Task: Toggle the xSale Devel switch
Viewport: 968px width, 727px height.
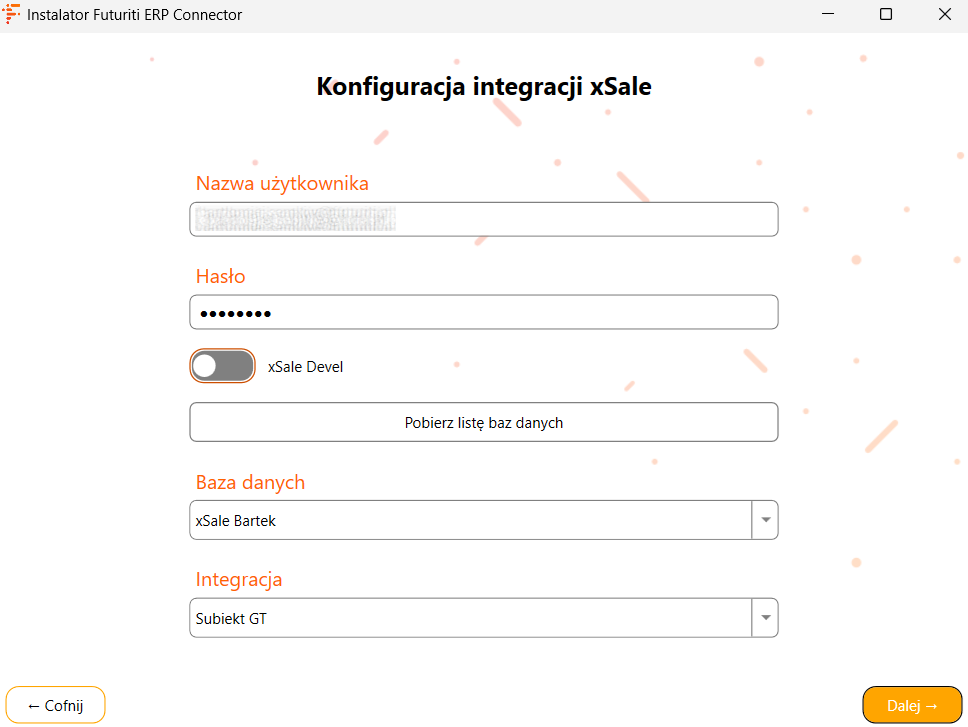Action: (222, 366)
